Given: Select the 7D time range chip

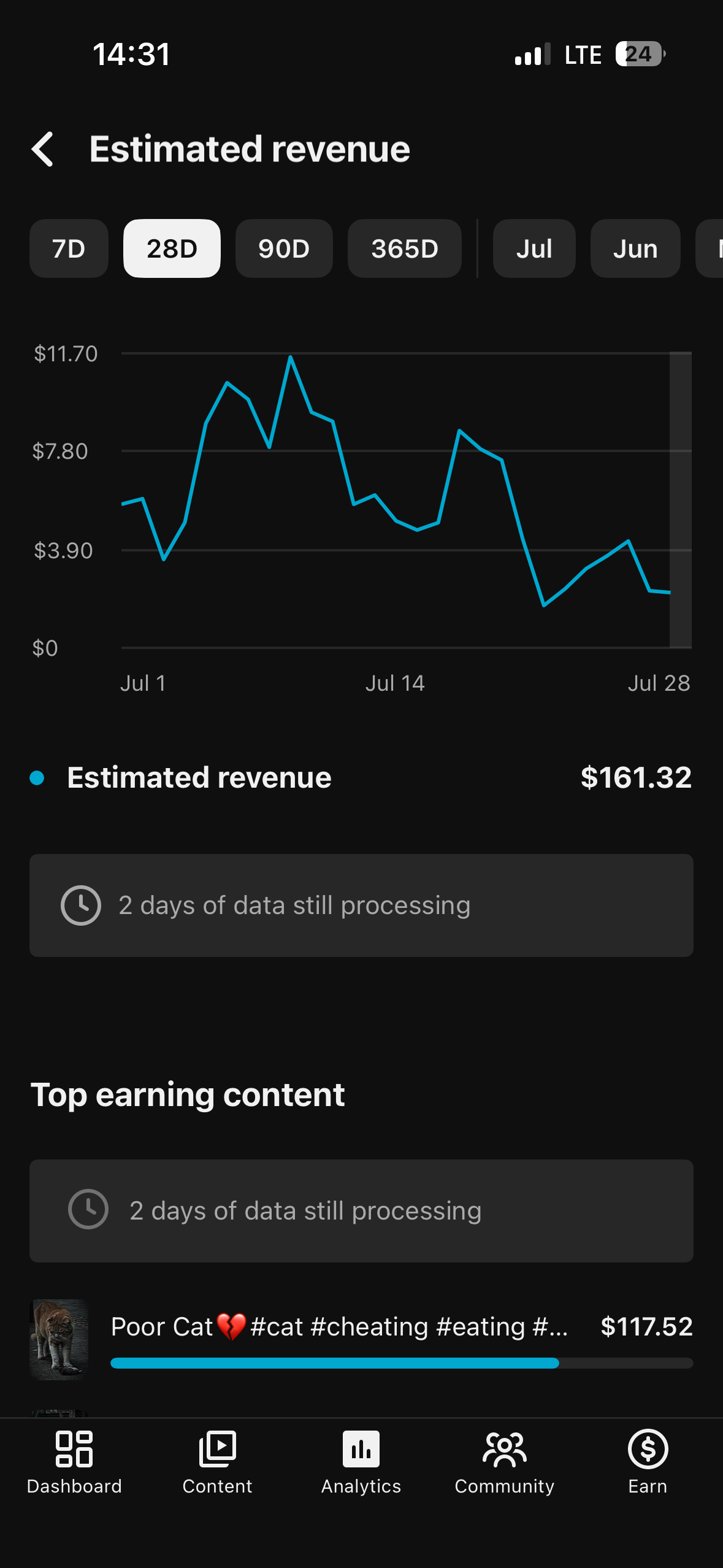Looking at the screenshot, I should (x=69, y=248).
